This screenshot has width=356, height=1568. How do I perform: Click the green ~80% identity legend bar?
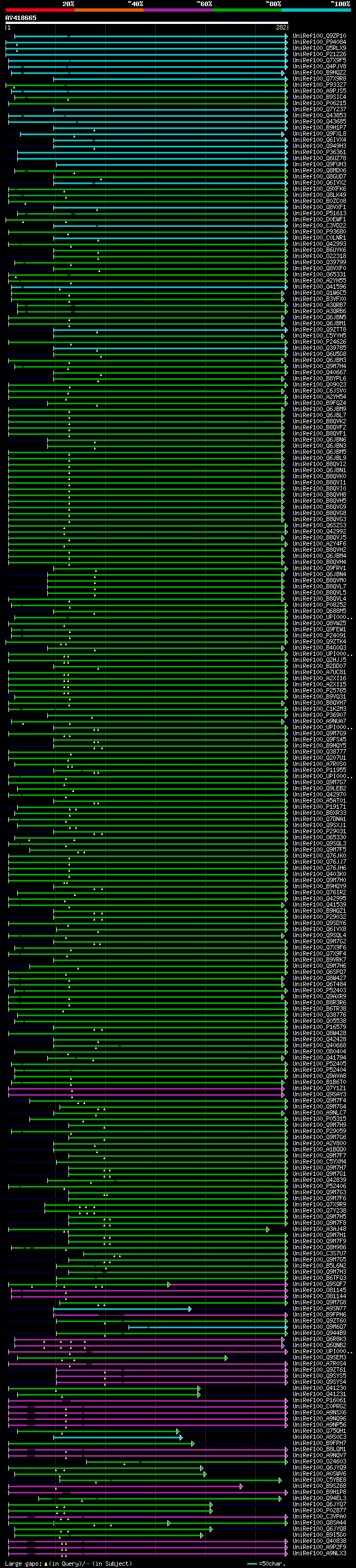click(x=247, y=10)
